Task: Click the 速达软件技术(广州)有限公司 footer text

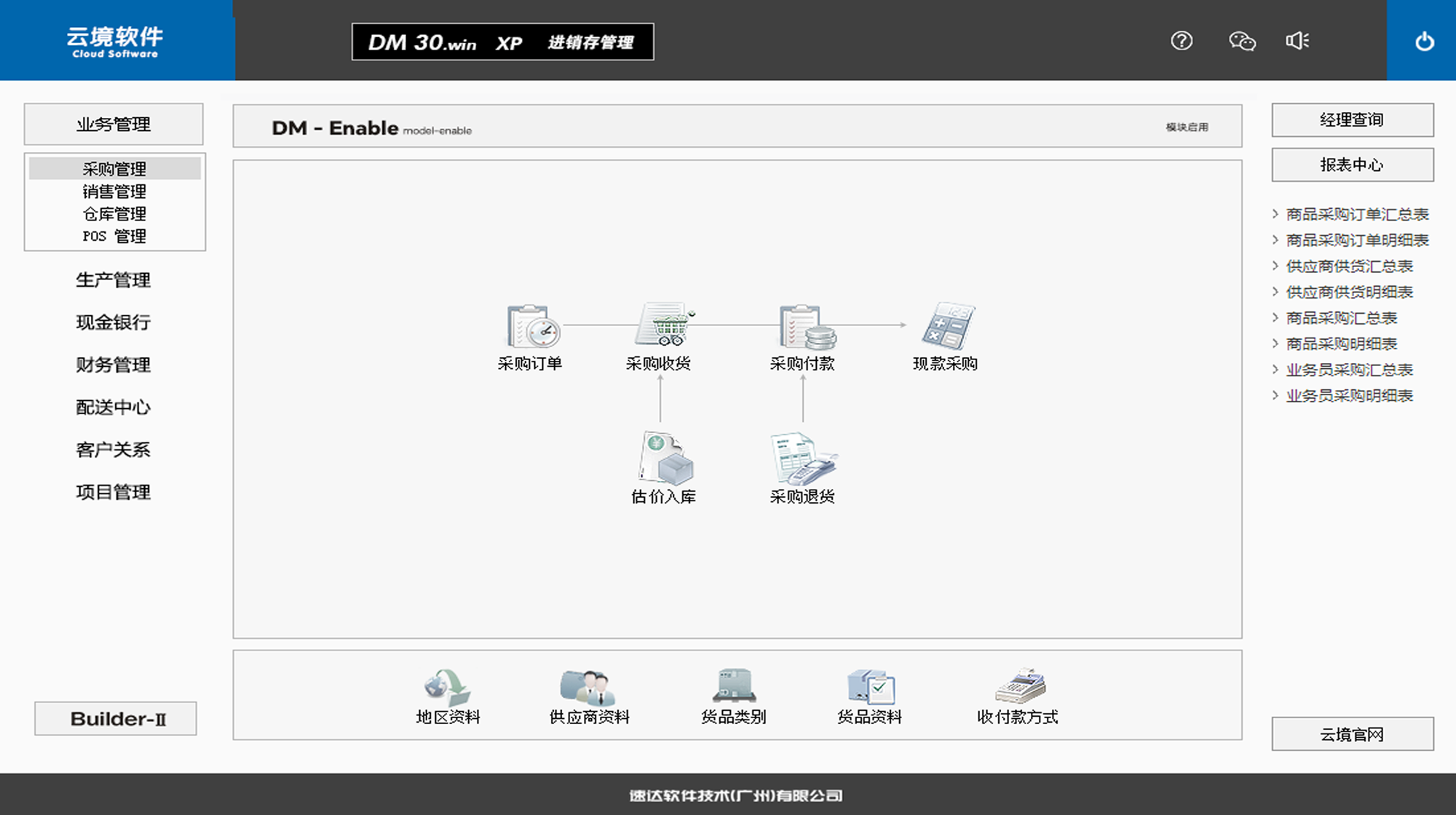Action: (735, 796)
